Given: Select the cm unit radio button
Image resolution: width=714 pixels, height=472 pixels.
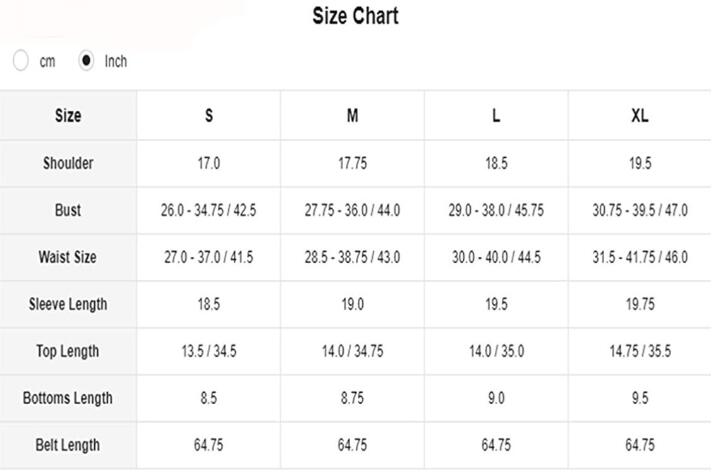Looking at the screenshot, I should pyautogui.click(x=21, y=61).
